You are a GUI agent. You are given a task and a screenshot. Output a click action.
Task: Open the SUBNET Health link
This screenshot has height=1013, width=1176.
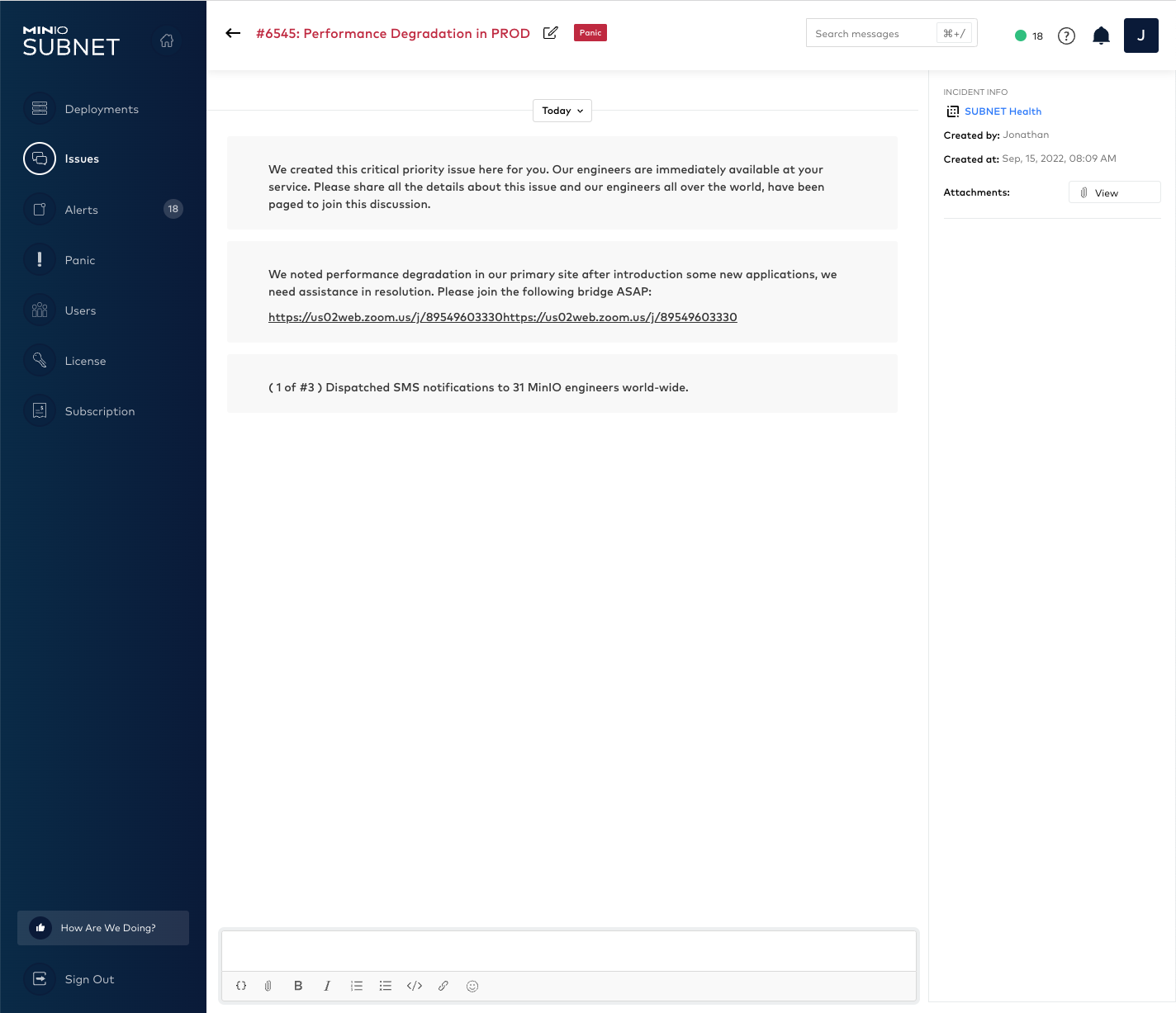pyautogui.click(x=1003, y=111)
